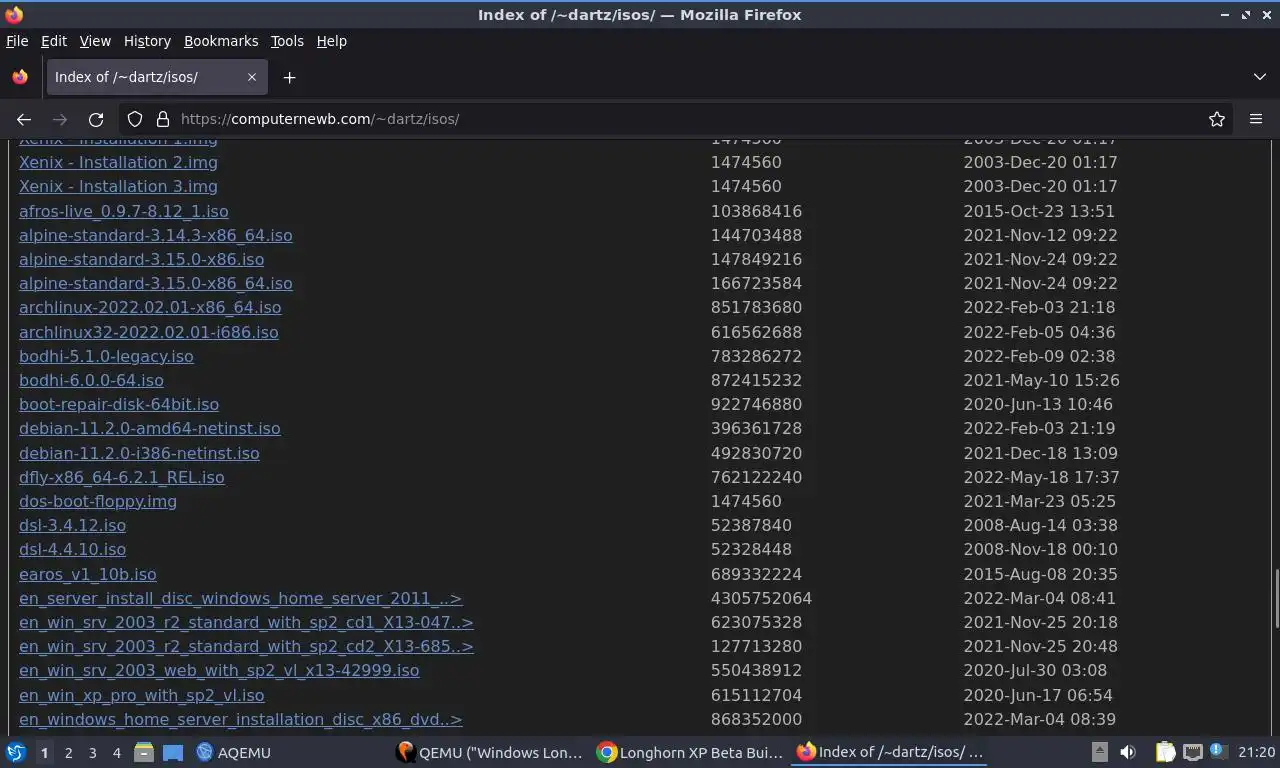The height and width of the screenshot is (768, 1280).
Task: Switch to workspace 2
Action: point(68,752)
